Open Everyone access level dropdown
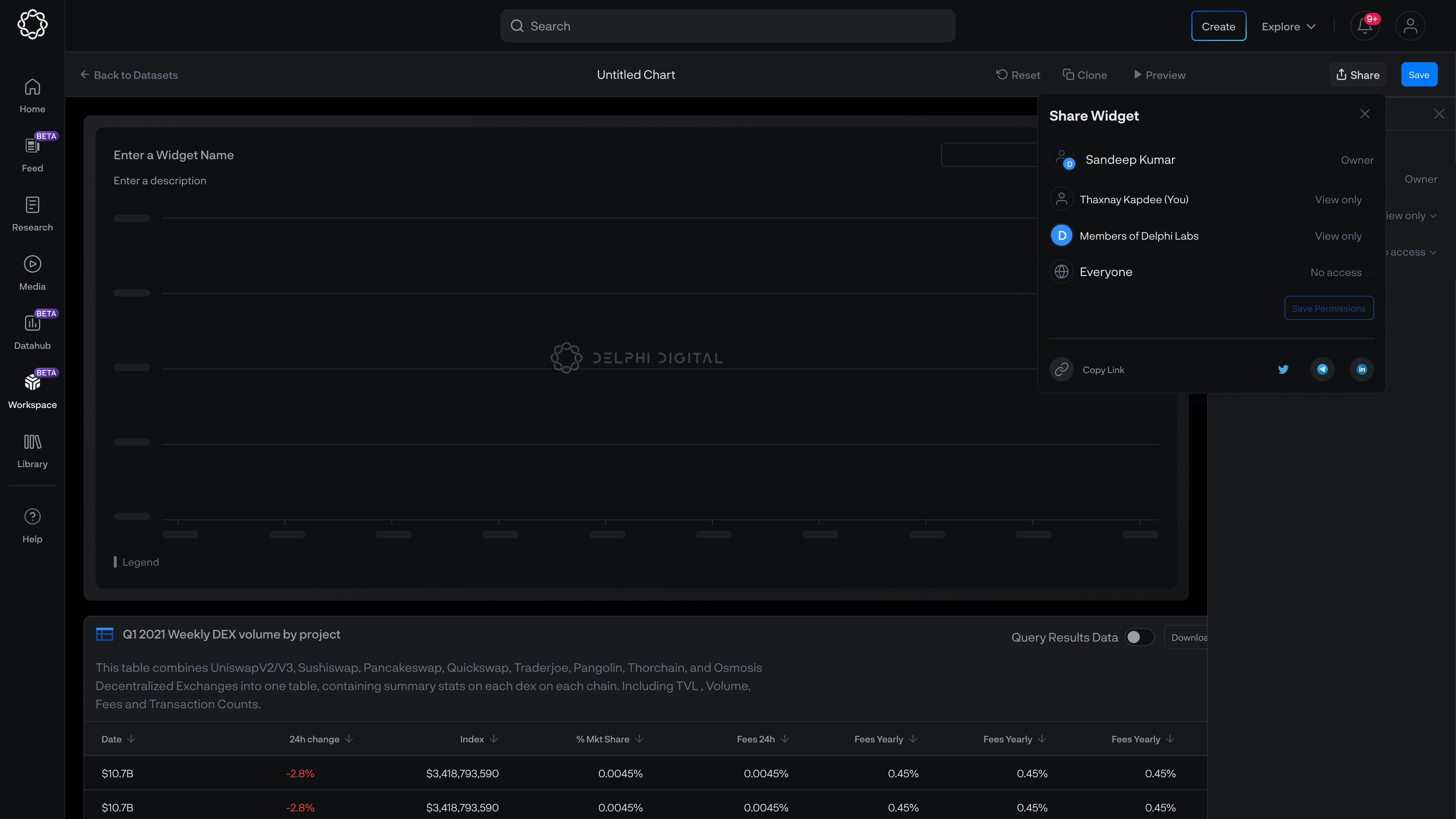 point(1340,273)
